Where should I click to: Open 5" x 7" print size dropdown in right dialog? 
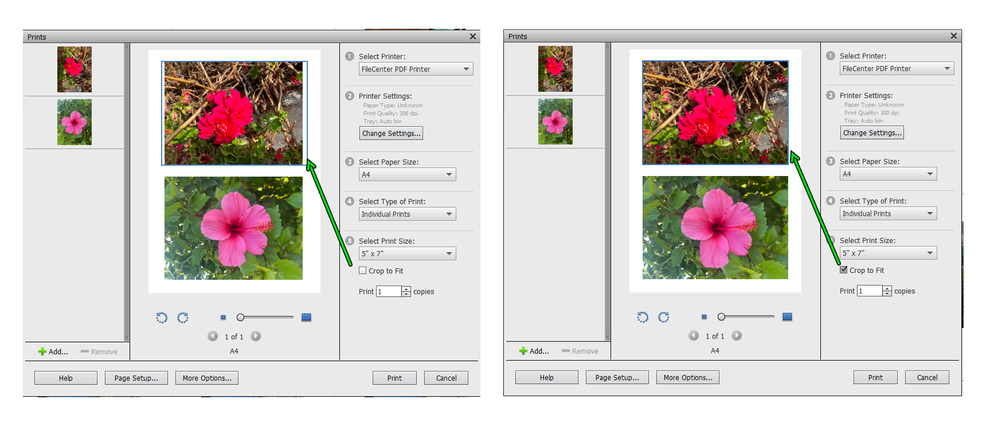pyautogui.click(x=888, y=253)
